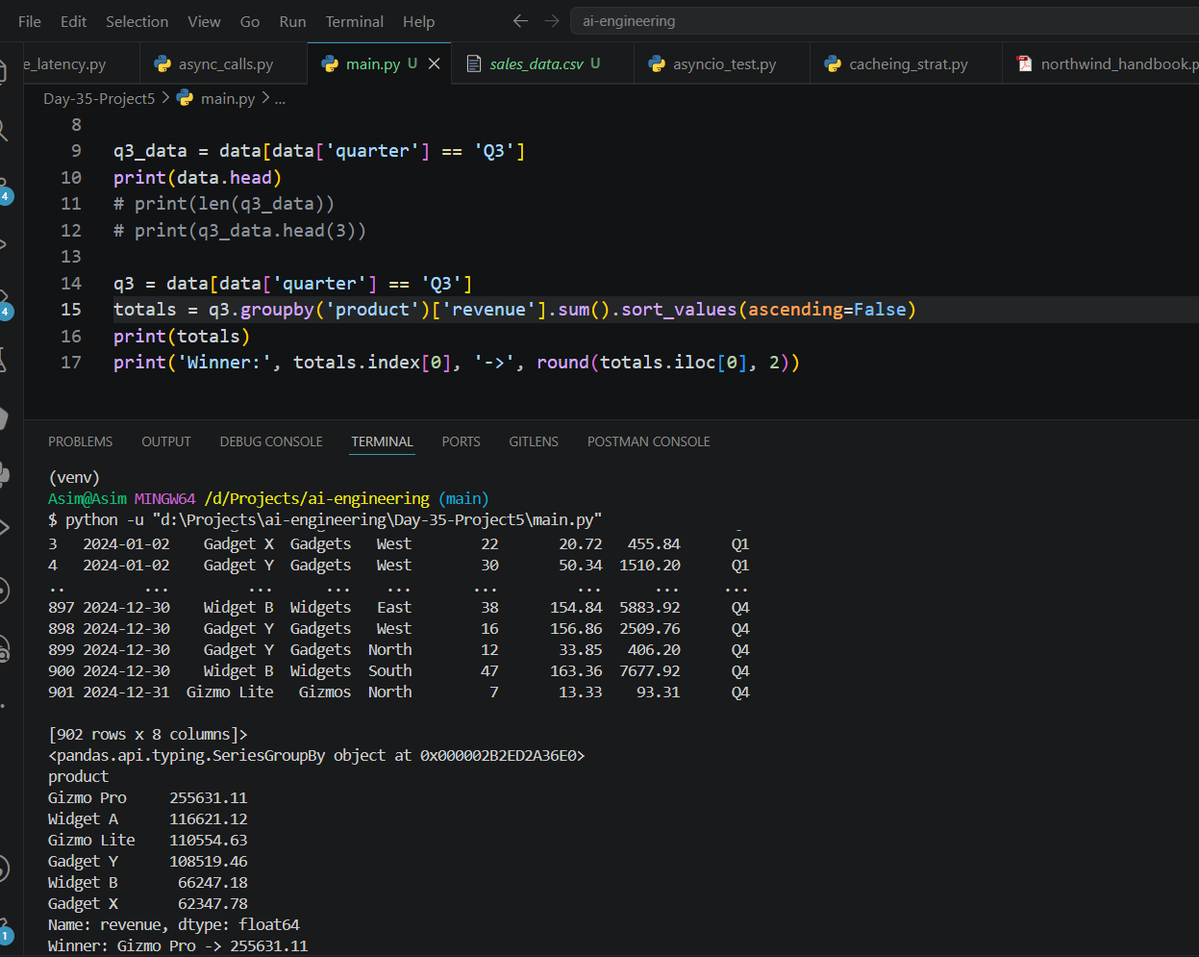1199x957 pixels.
Task: Click line number 9 in gutter
Action: click(x=76, y=151)
